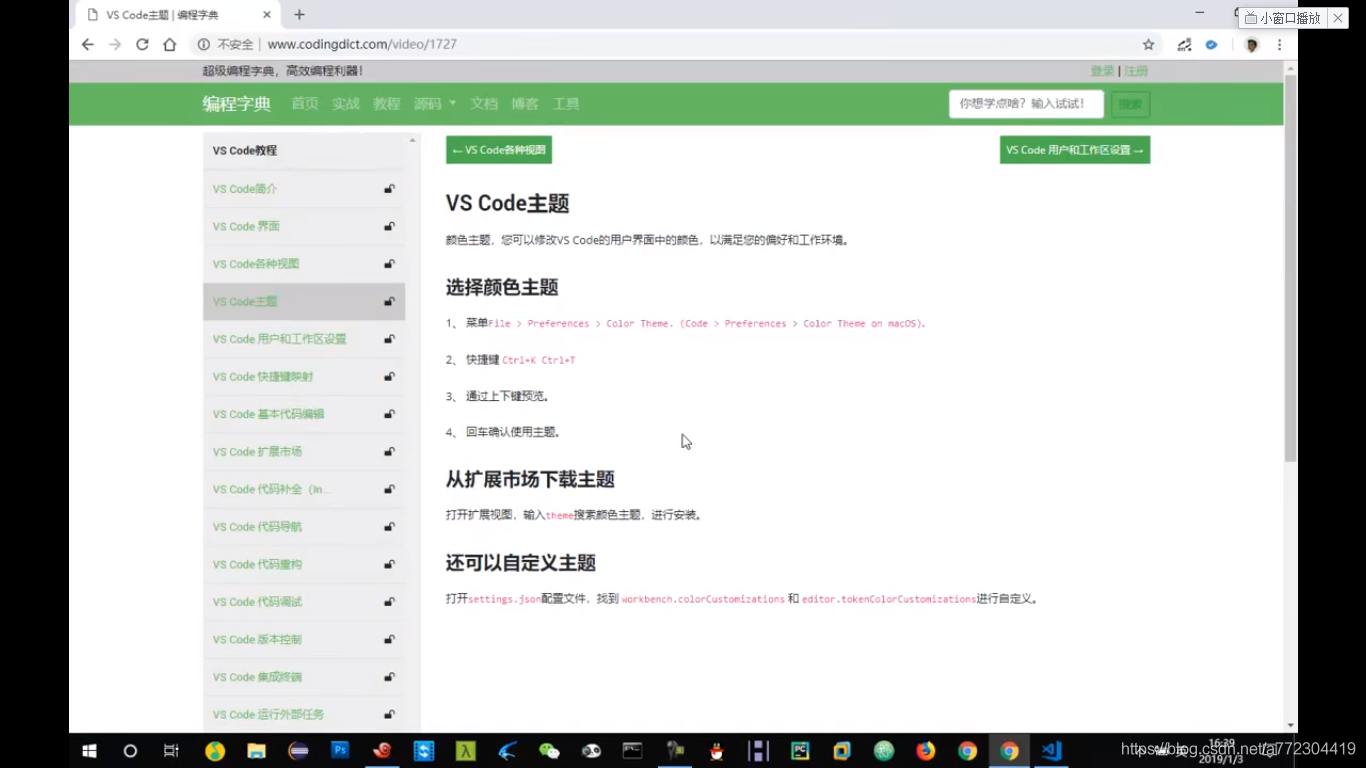This screenshot has height=768, width=1366.
Task: Open the Windows Start menu
Action: pos(88,751)
